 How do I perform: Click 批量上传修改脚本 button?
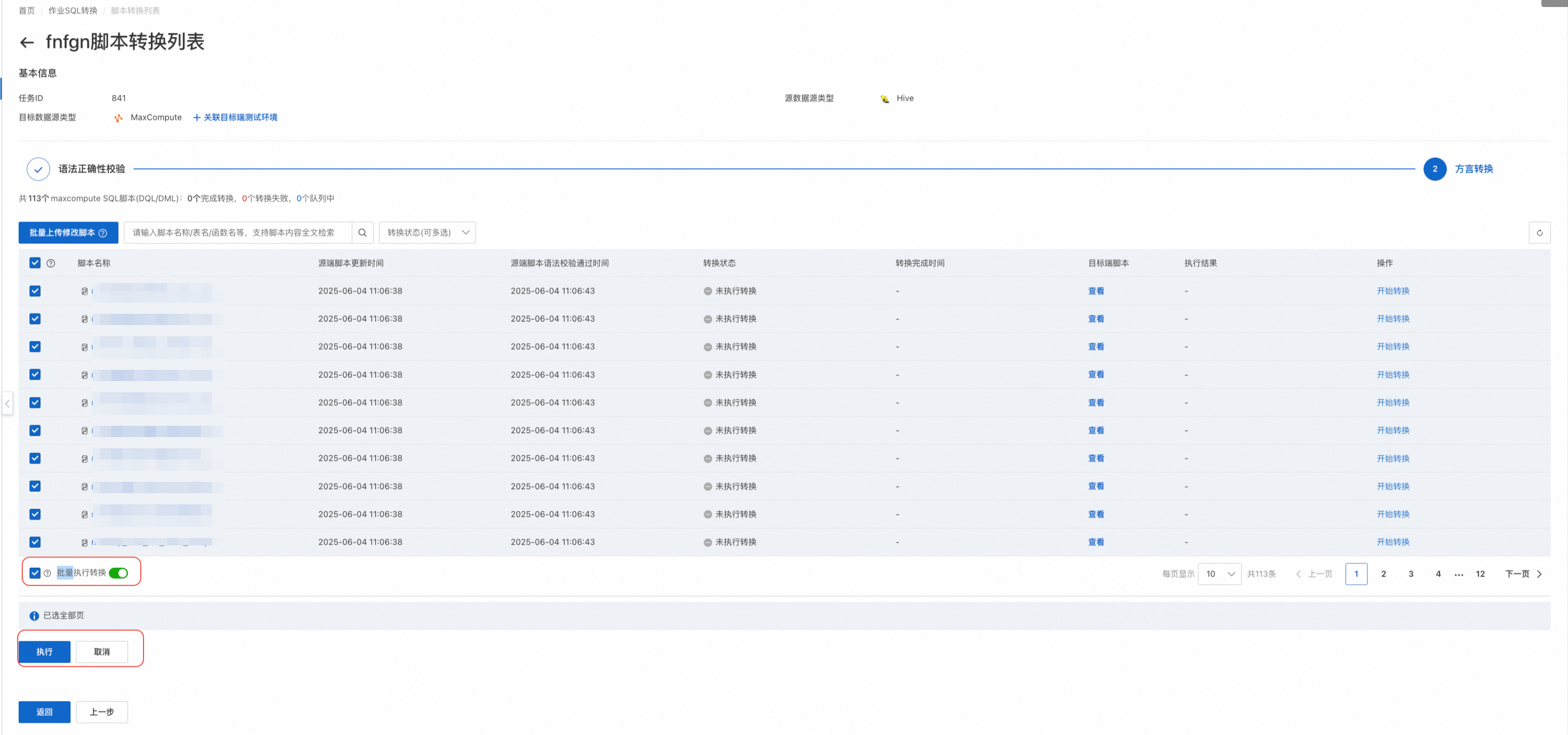(x=68, y=233)
